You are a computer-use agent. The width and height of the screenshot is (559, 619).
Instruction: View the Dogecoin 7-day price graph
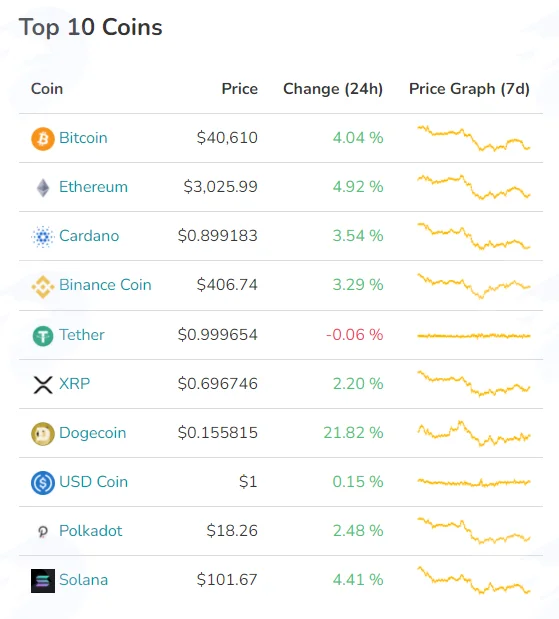[474, 433]
